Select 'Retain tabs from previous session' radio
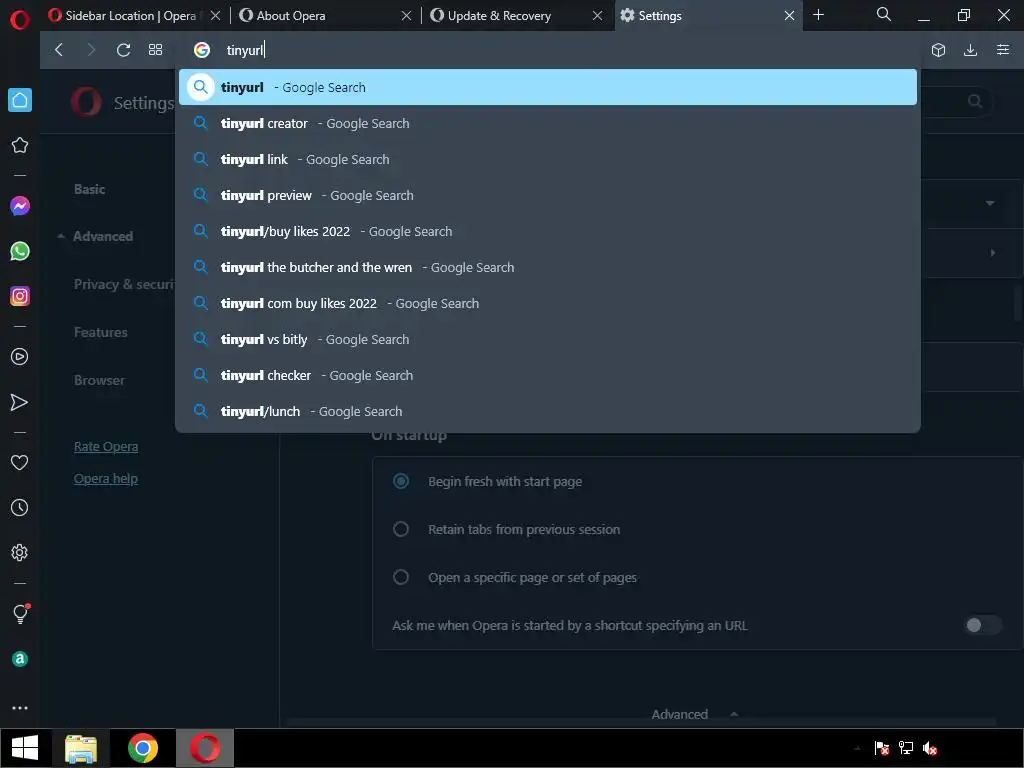1024x768 pixels. coord(401,529)
